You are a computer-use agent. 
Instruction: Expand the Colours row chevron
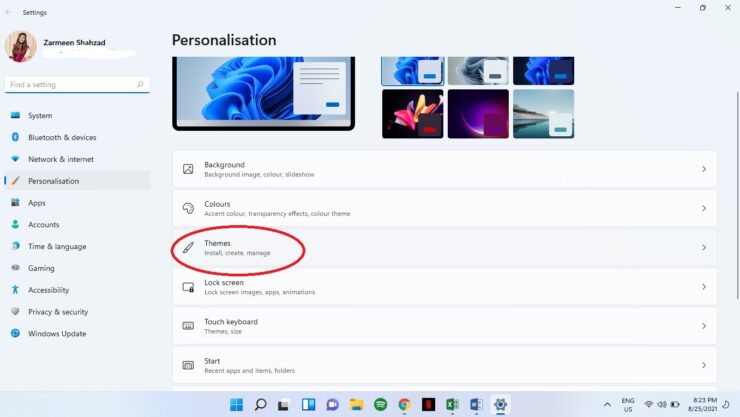[703, 208]
